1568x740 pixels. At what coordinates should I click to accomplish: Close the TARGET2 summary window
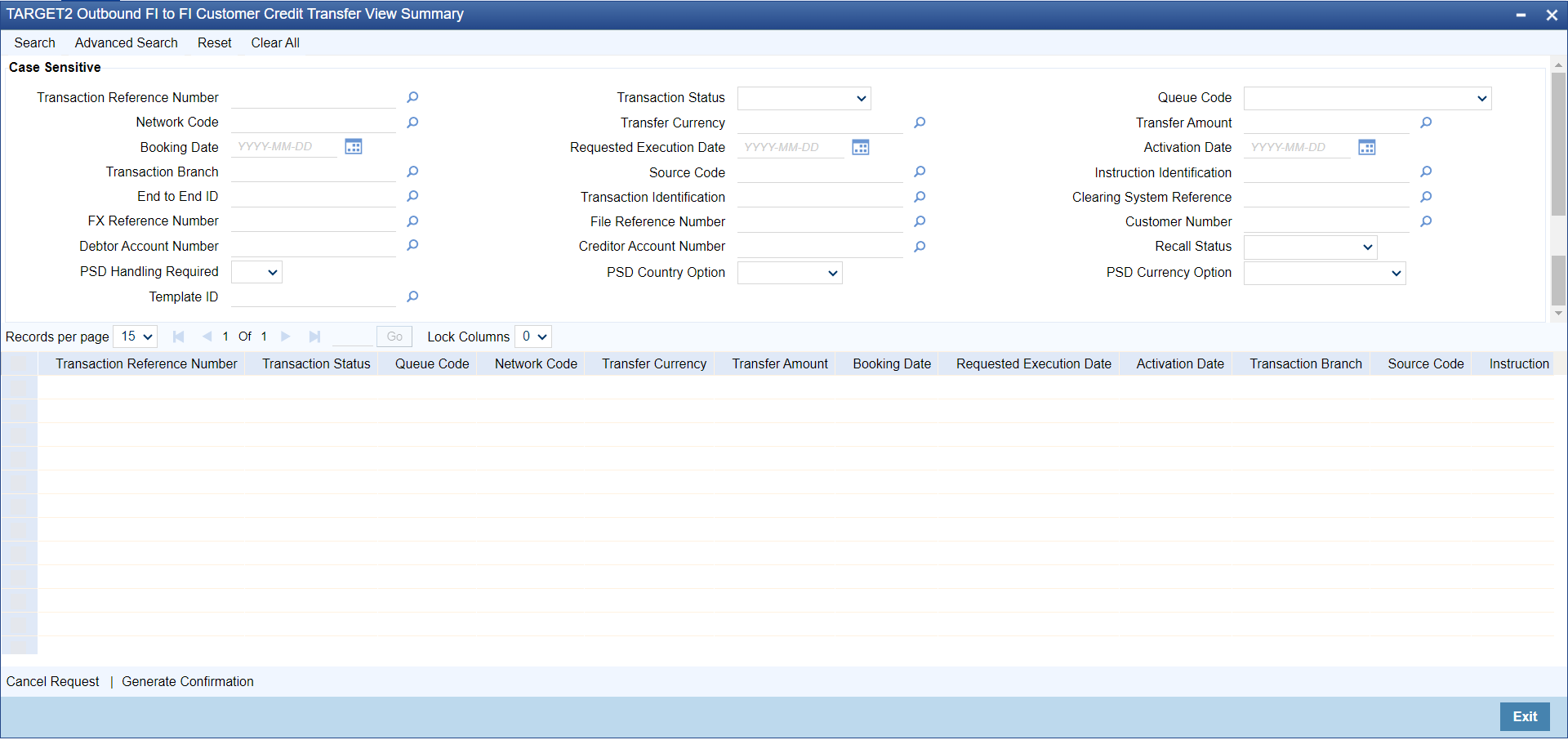pos(1552,15)
